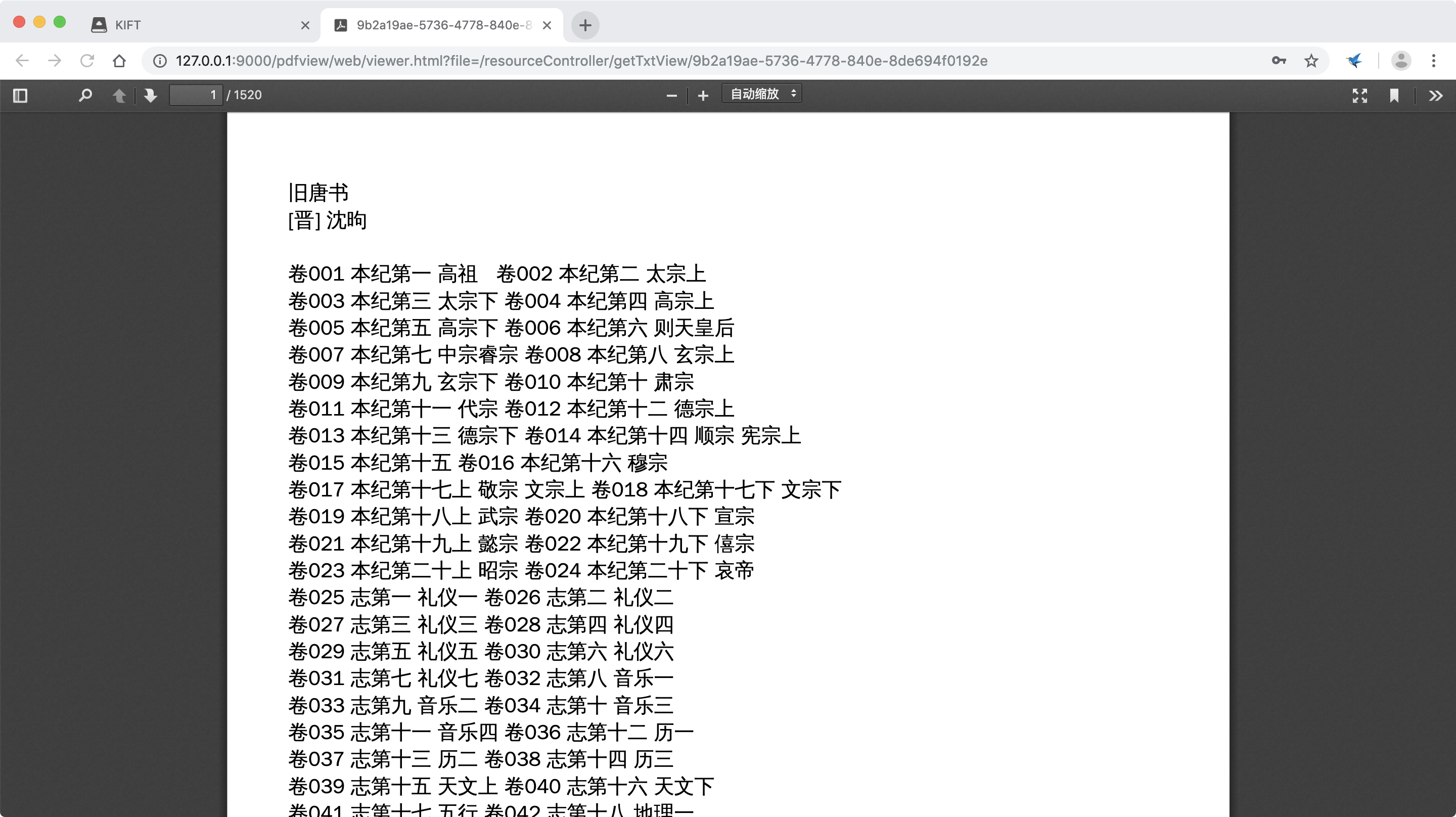The width and height of the screenshot is (1456, 817).
Task: Go back in browser history
Action: [x=22, y=61]
